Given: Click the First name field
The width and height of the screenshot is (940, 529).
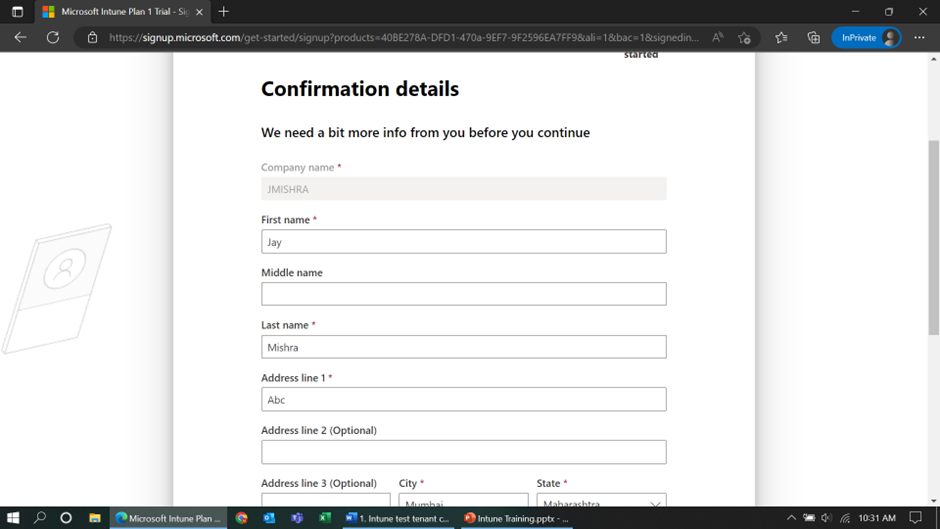Looking at the screenshot, I should [463, 242].
